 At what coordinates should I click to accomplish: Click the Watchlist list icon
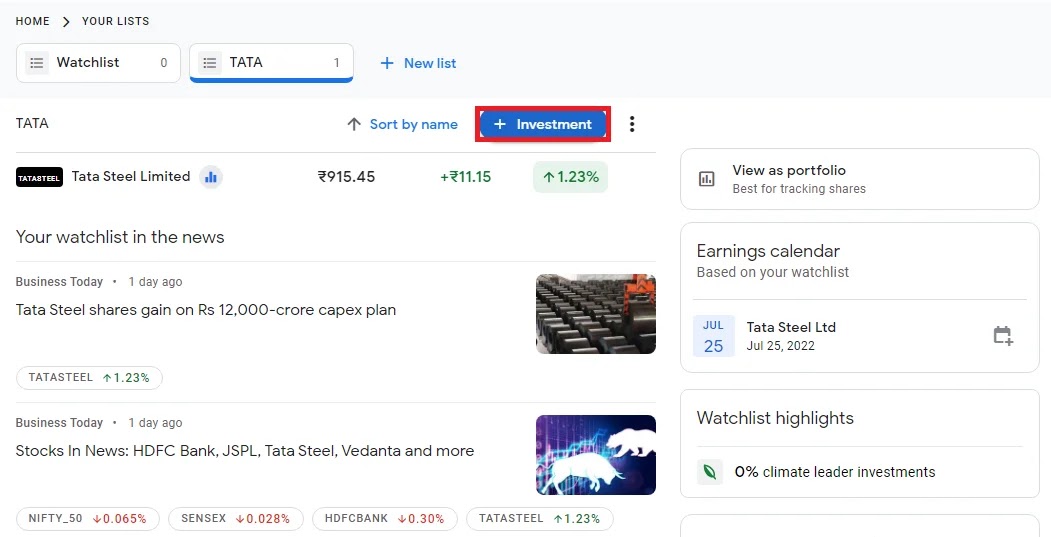(x=37, y=63)
